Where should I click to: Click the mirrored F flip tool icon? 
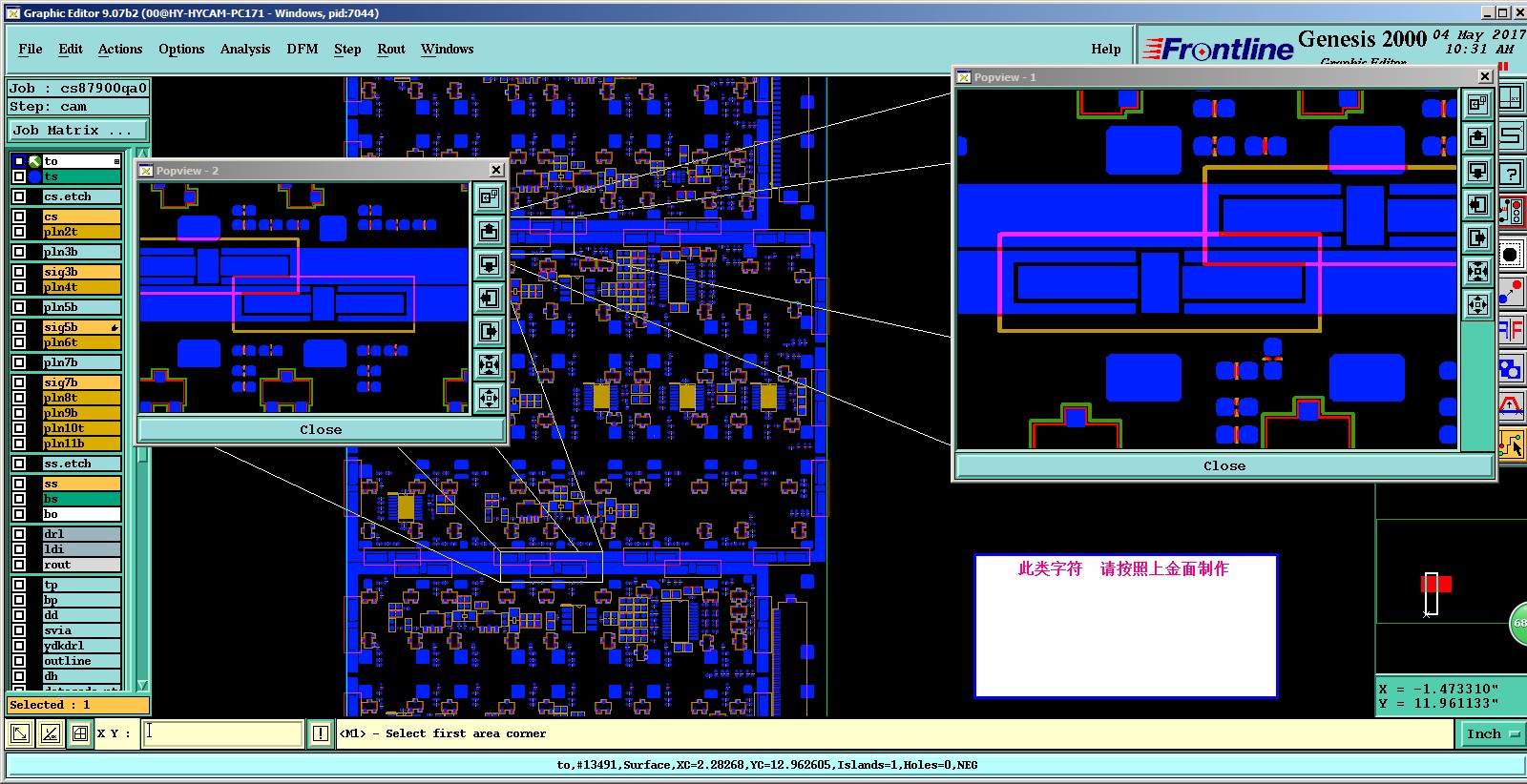coord(1511,330)
